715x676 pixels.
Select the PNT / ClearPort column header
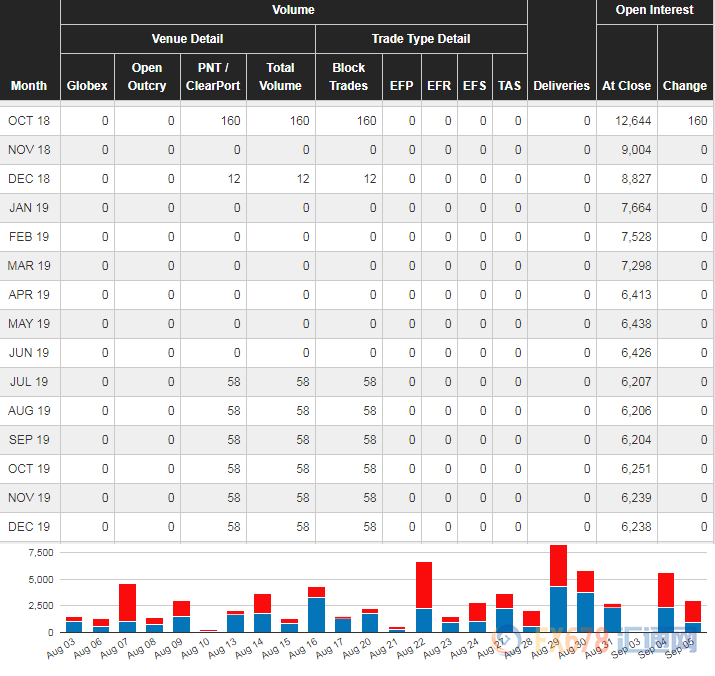click(213, 77)
